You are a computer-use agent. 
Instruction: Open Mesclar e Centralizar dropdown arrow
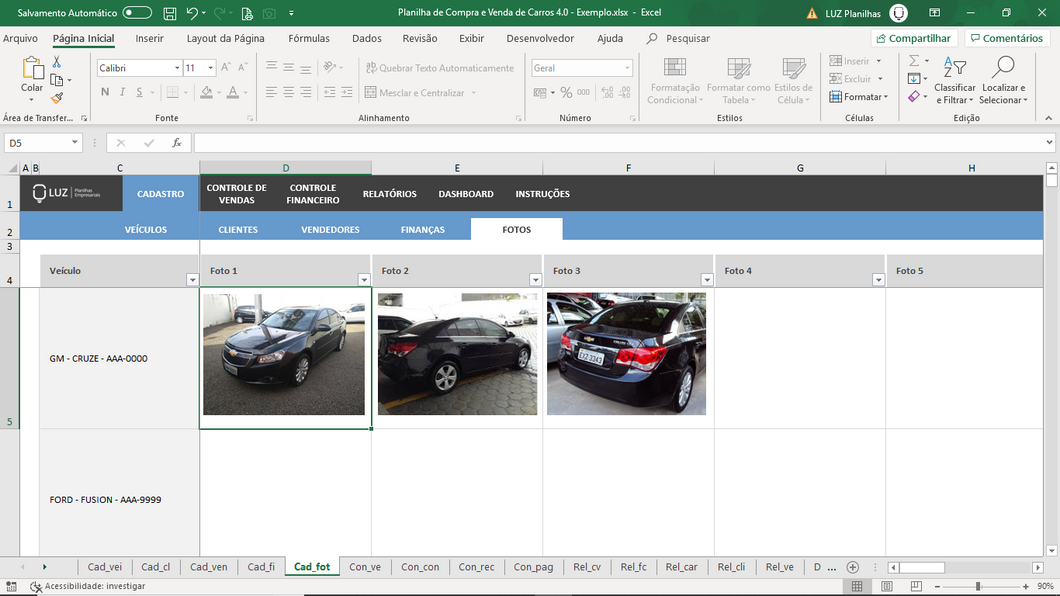[473, 93]
